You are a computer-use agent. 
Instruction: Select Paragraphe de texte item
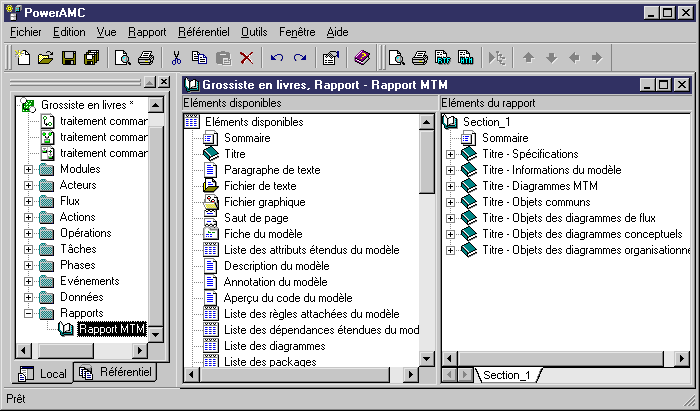[272, 170]
